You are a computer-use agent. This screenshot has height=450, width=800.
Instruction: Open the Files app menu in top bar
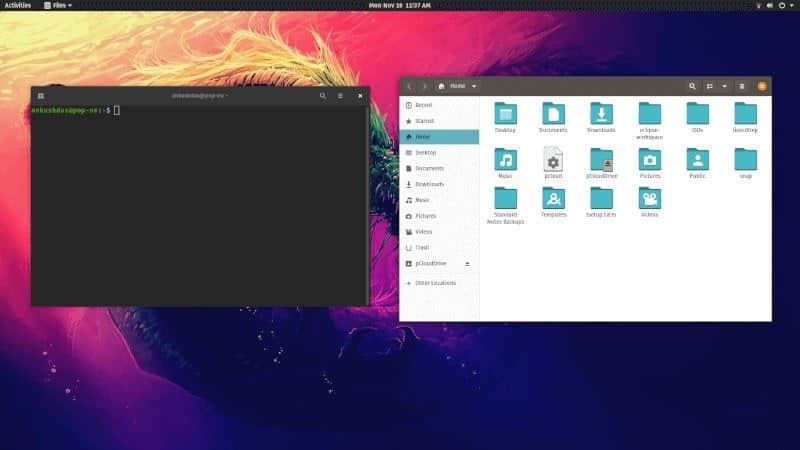click(x=58, y=5)
